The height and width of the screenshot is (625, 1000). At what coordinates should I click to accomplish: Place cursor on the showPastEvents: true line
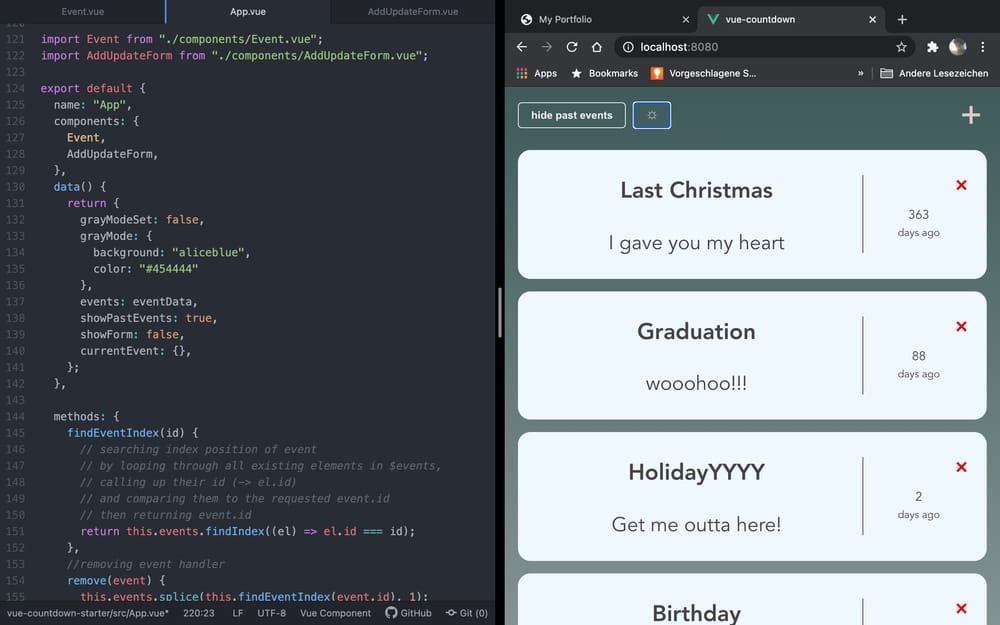[x=149, y=318]
